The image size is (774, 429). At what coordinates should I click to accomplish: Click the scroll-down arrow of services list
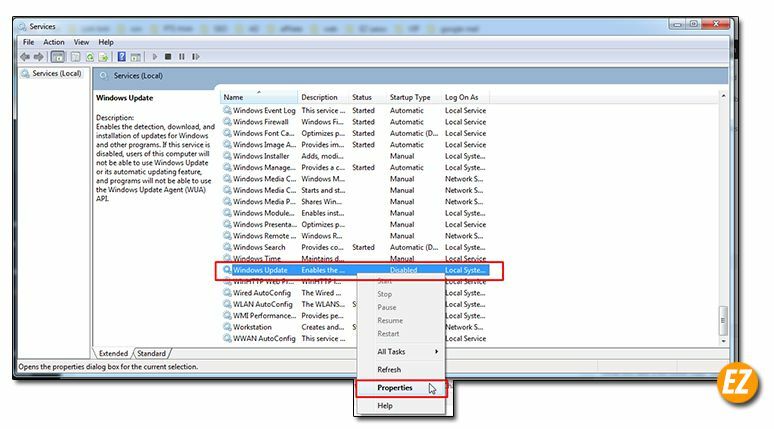coord(723,341)
